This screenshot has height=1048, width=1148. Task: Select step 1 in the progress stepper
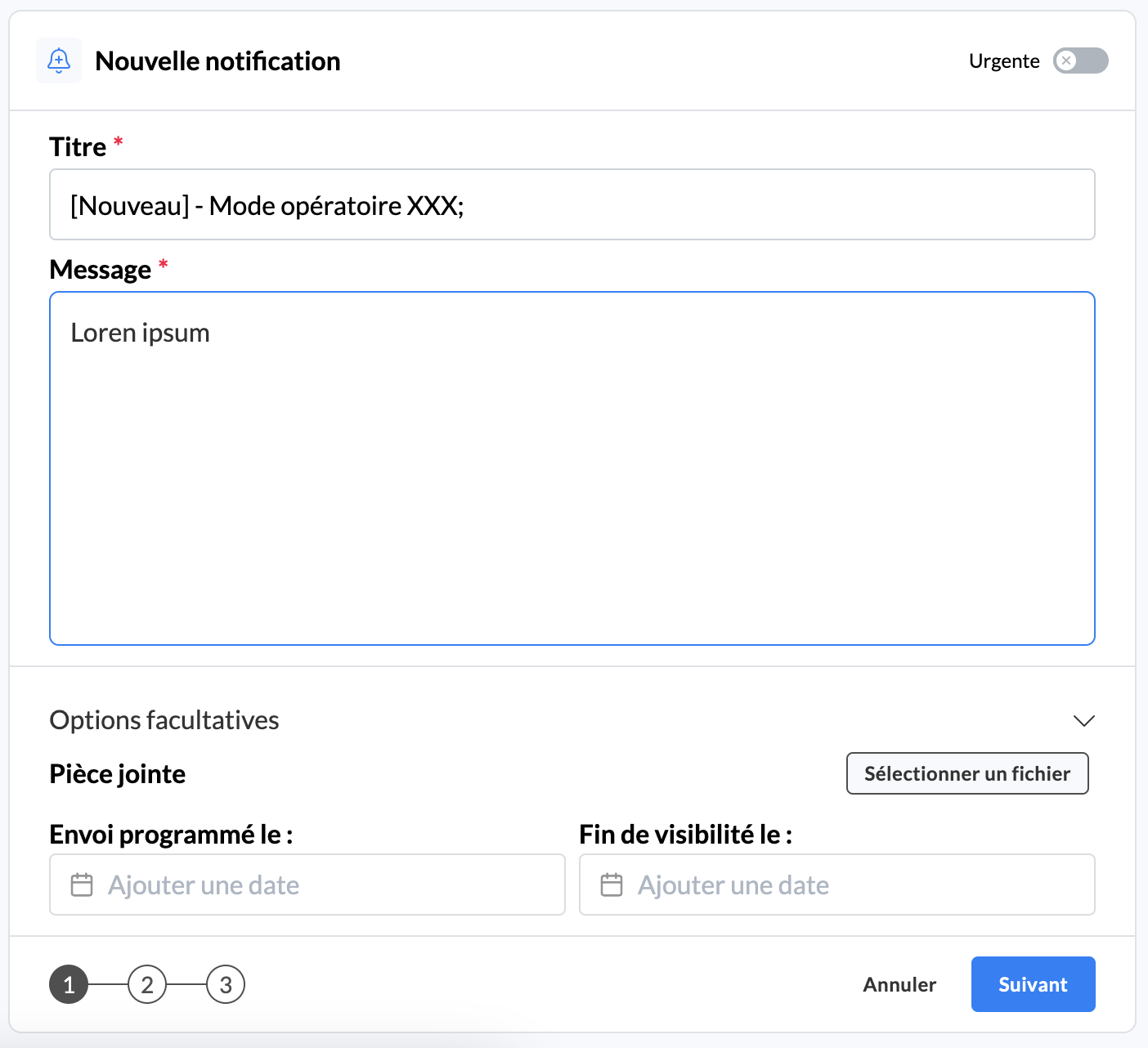click(x=69, y=985)
